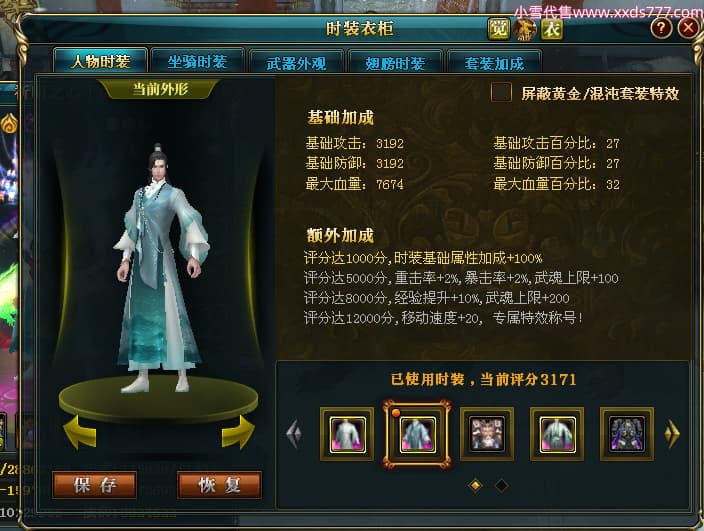The width and height of the screenshot is (704, 531).
Task: Rotate character left with yellow arrow
Action: point(80,432)
